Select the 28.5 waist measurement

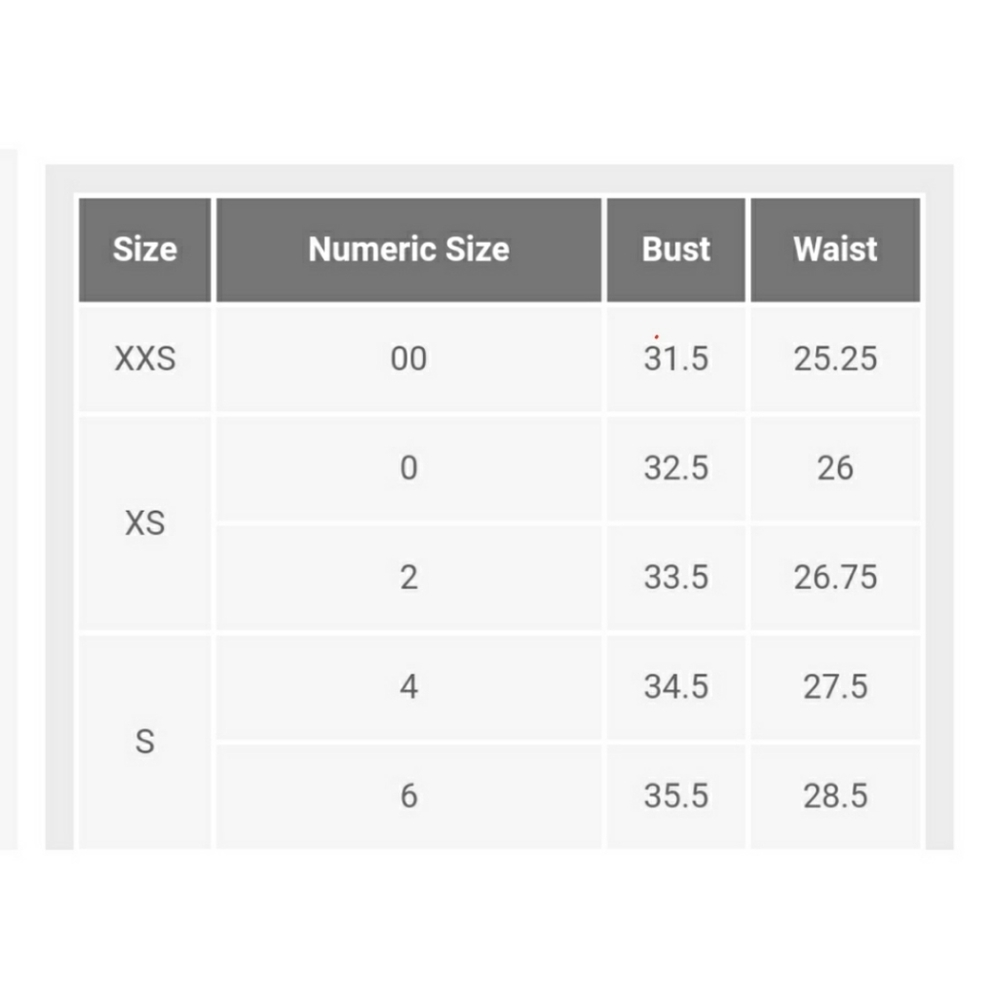[835, 796]
